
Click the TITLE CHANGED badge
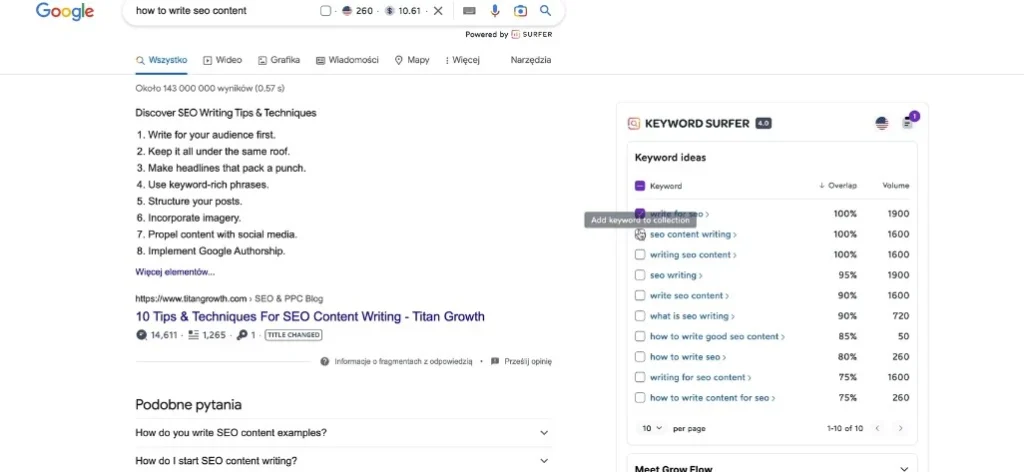293,335
